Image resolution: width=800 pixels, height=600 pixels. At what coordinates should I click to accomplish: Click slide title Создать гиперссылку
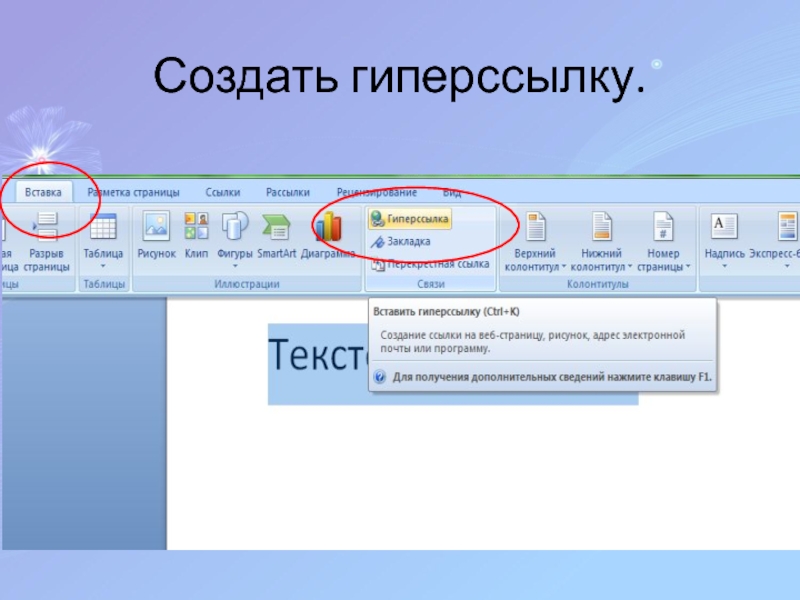[x=399, y=77]
